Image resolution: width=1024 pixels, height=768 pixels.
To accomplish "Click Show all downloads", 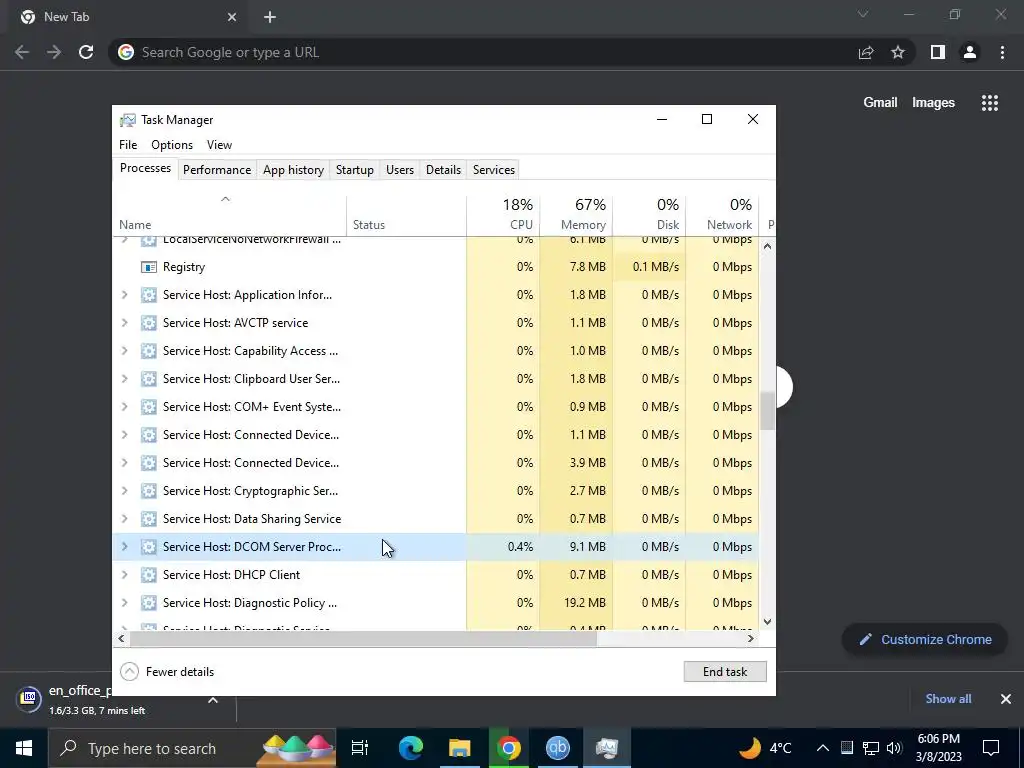I will click(x=948, y=699).
